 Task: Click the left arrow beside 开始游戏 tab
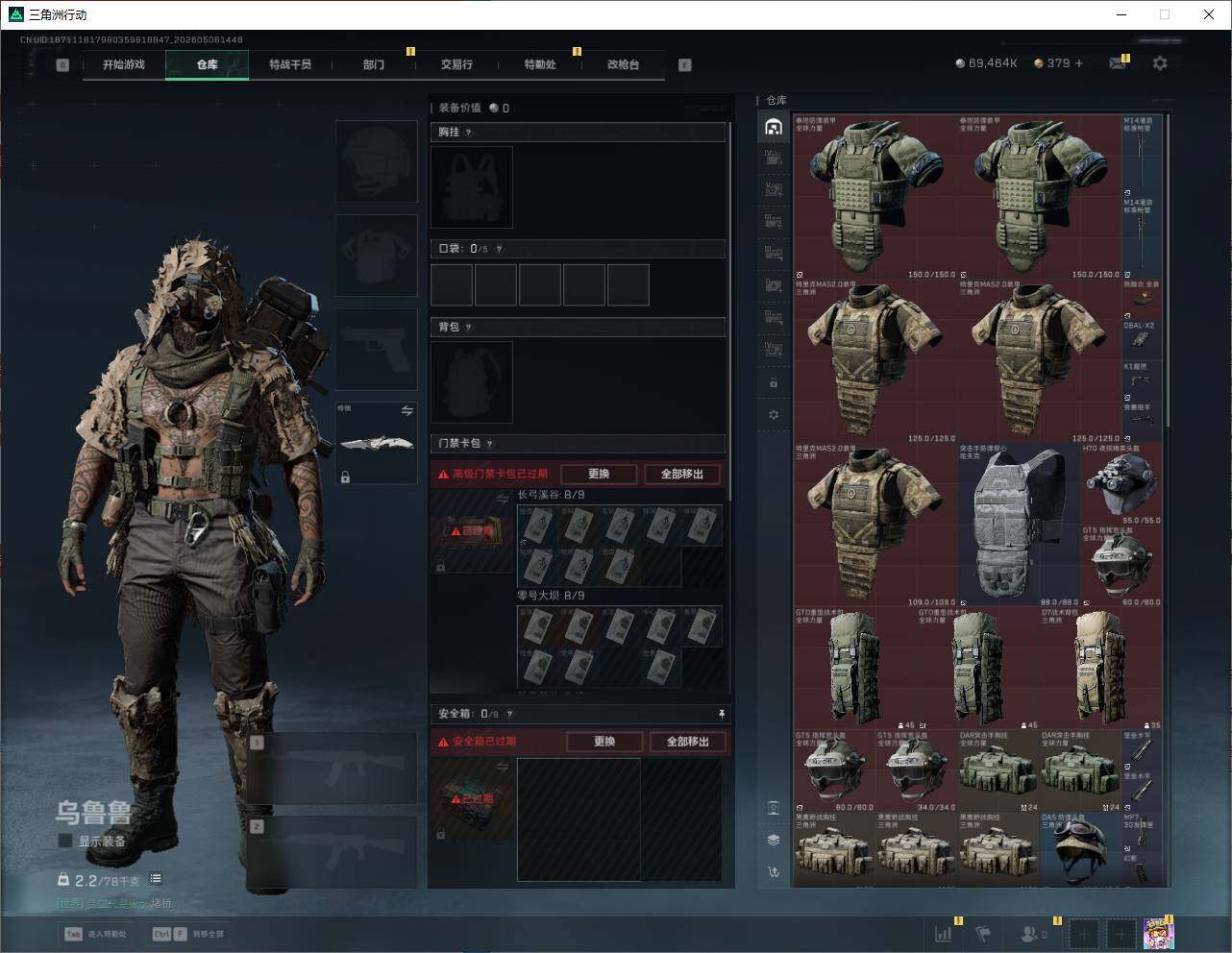pyautogui.click(x=62, y=64)
